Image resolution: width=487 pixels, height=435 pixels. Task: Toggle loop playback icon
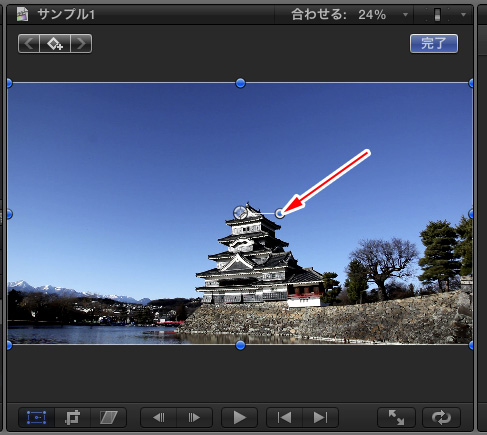pyautogui.click(x=441, y=417)
